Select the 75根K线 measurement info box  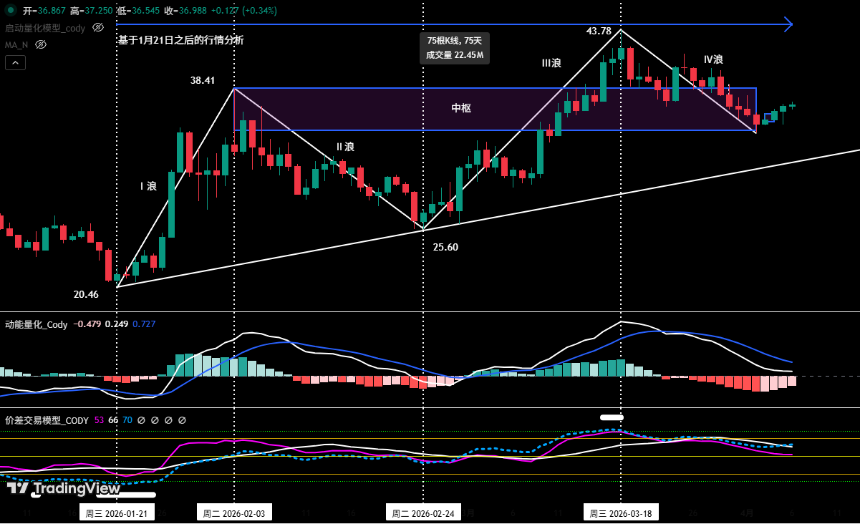455,48
